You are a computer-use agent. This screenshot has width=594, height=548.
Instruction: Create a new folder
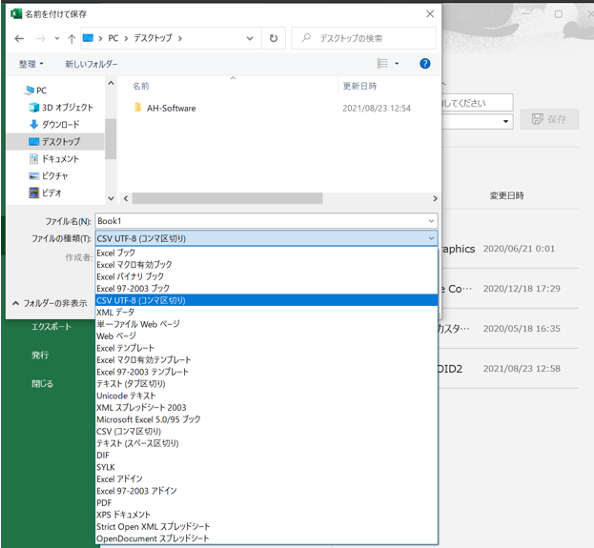pos(91,64)
